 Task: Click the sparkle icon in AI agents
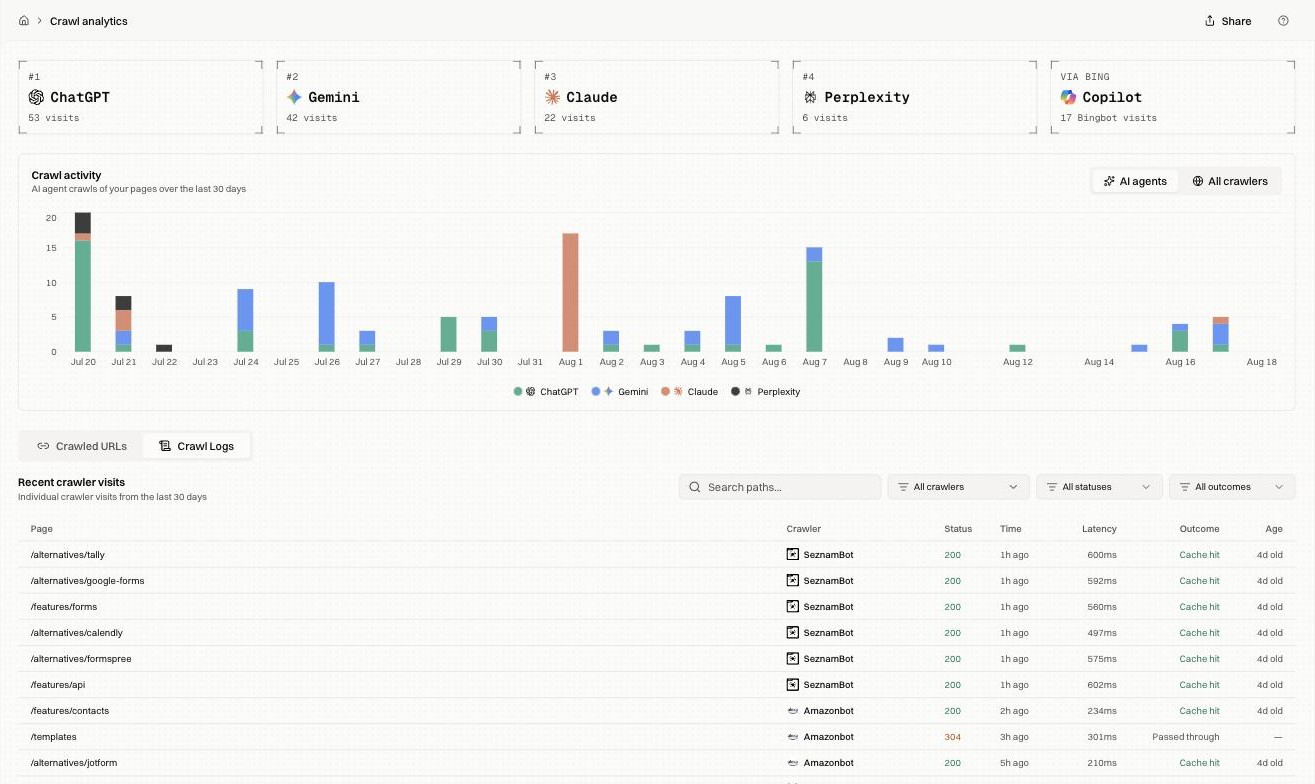tap(1109, 181)
